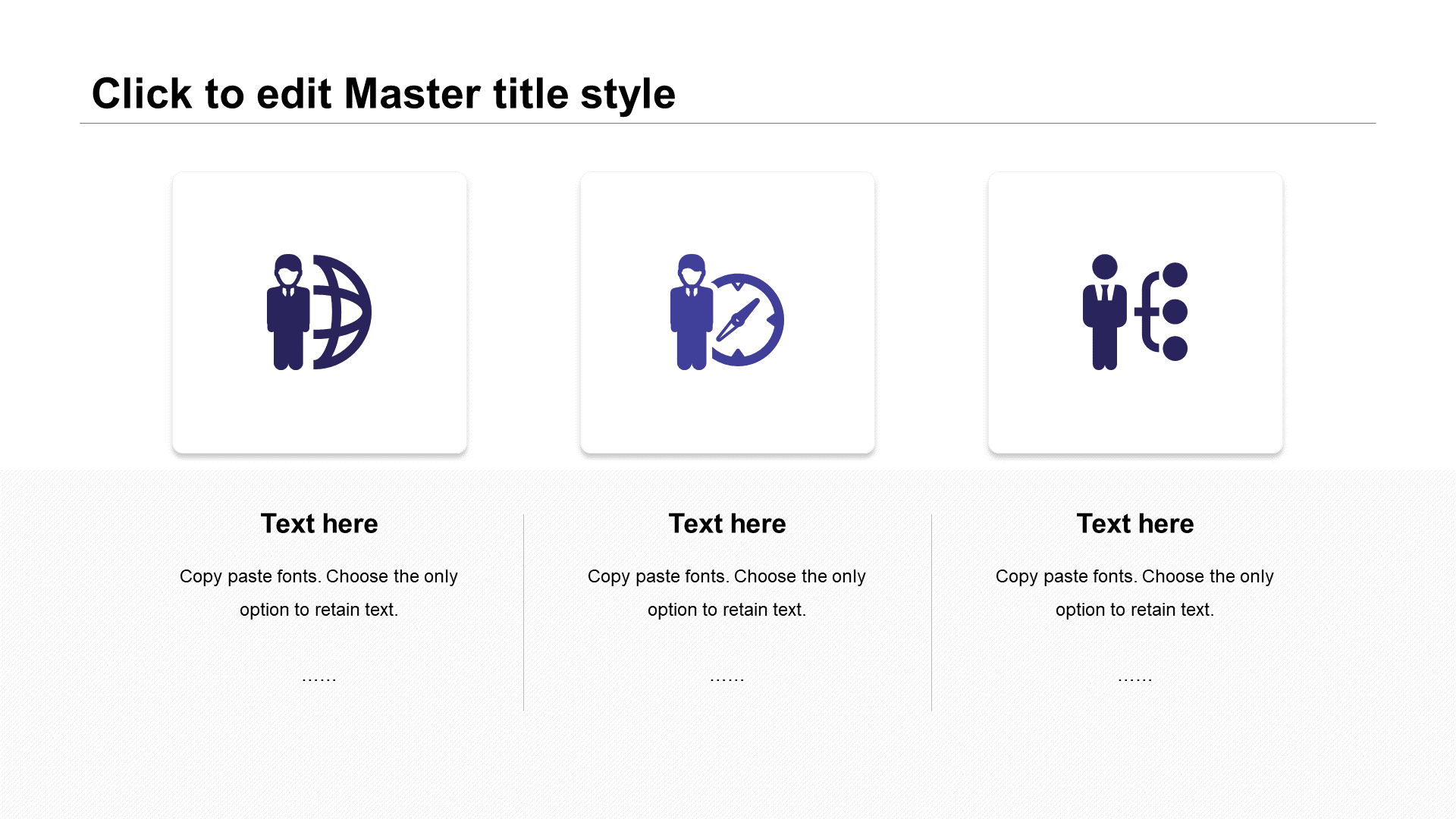Click the 'Copy paste fonts' paragraph in the first column
This screenshot has width=1456, height=819.
(318, 593)
